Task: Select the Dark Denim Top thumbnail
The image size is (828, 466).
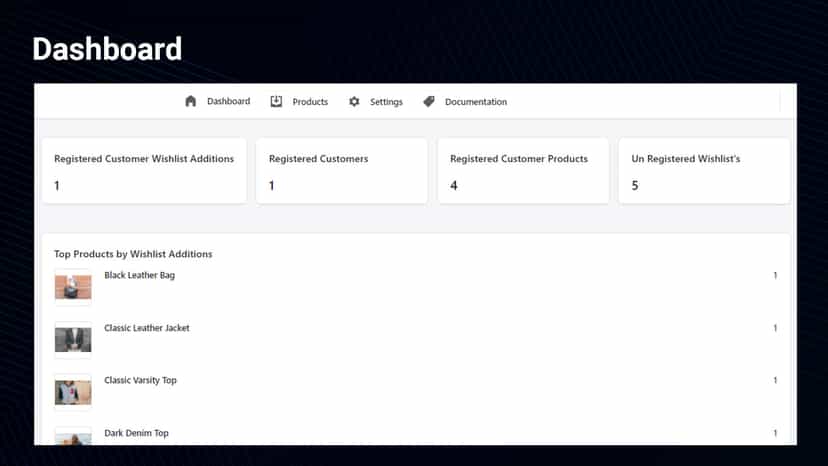Action: (x=73, y=436)
